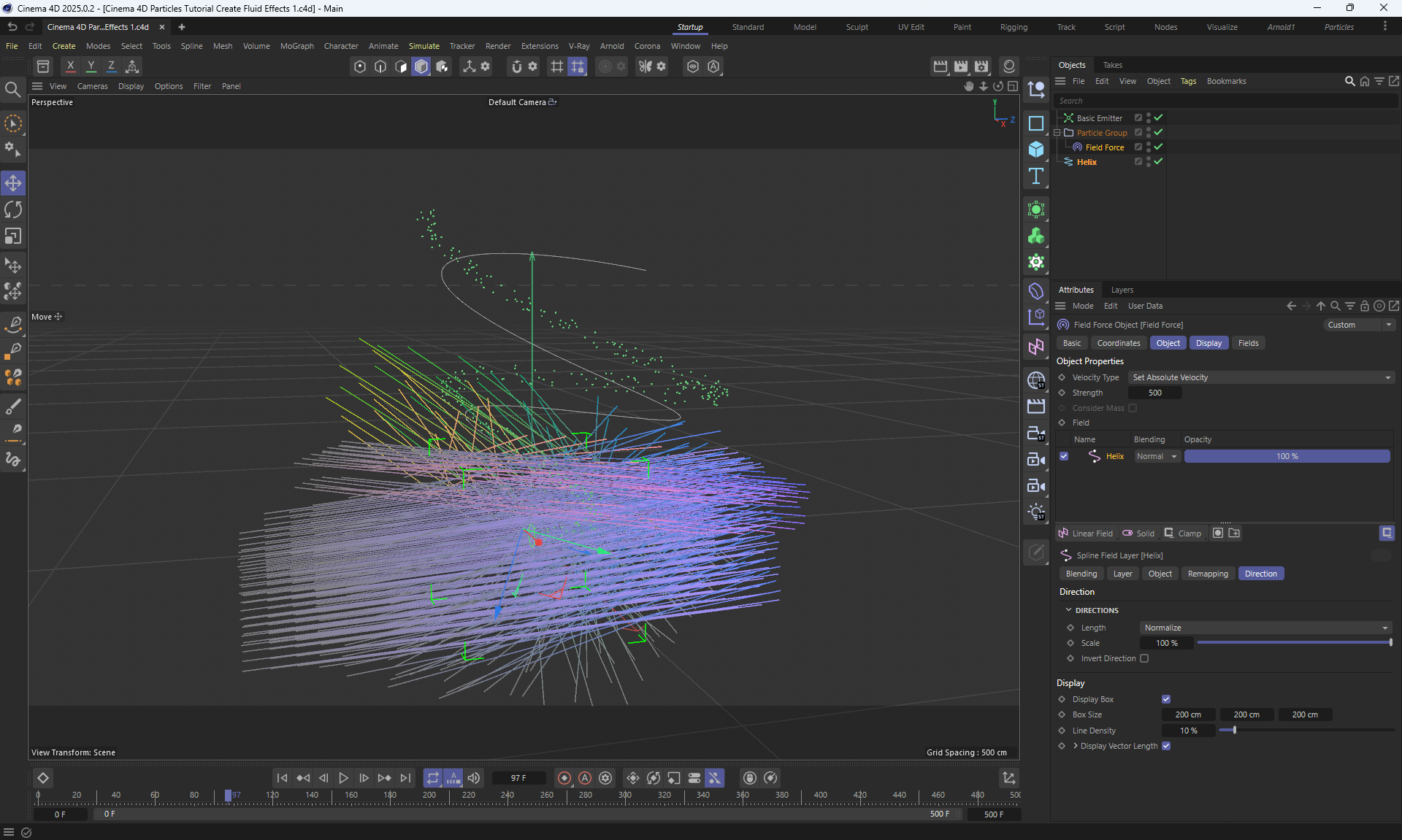Open Render Settings icon in top toolbar
The image size is (1402, 840).
tap(981, 66)
